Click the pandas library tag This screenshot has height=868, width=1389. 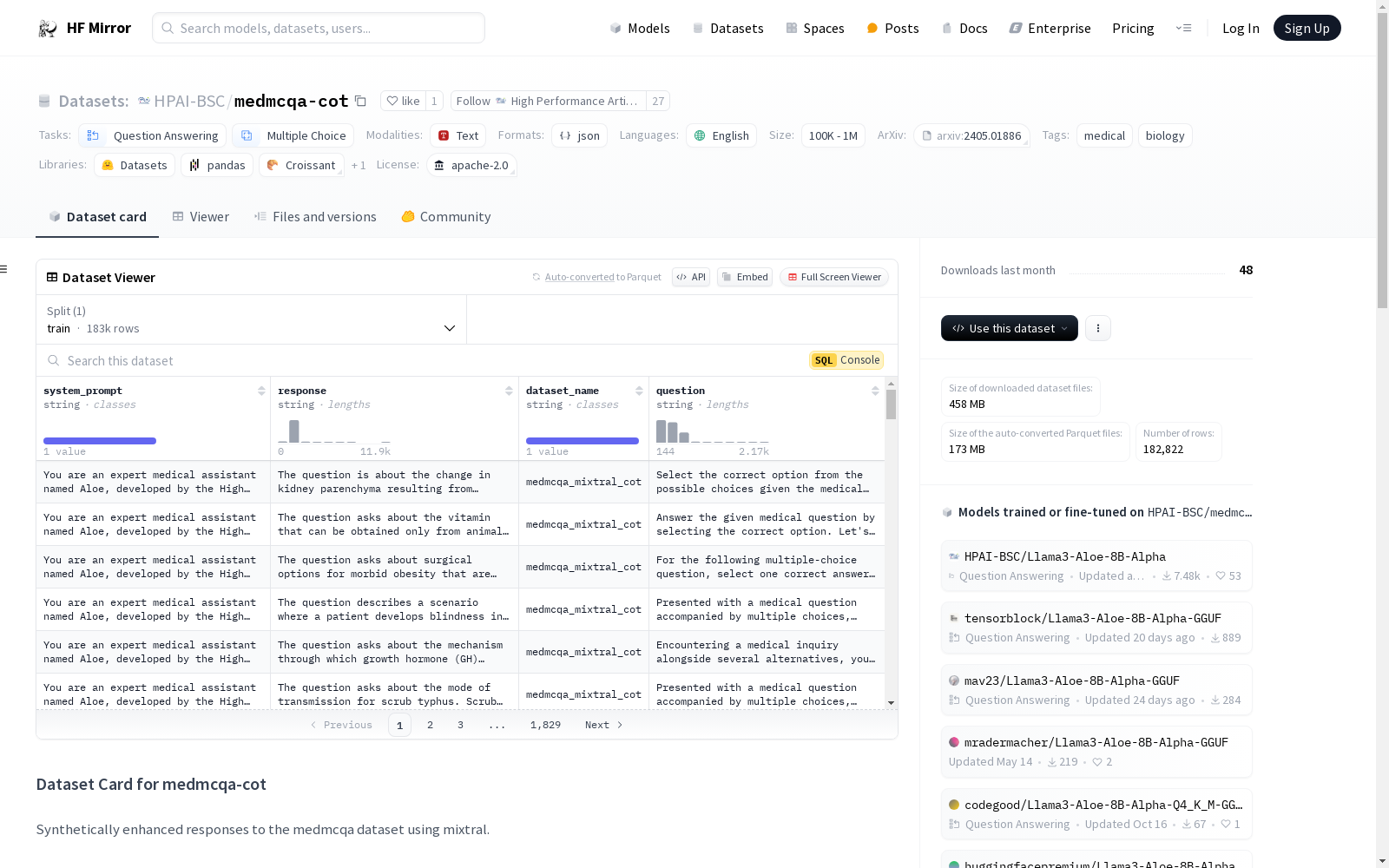click(217, 165)
